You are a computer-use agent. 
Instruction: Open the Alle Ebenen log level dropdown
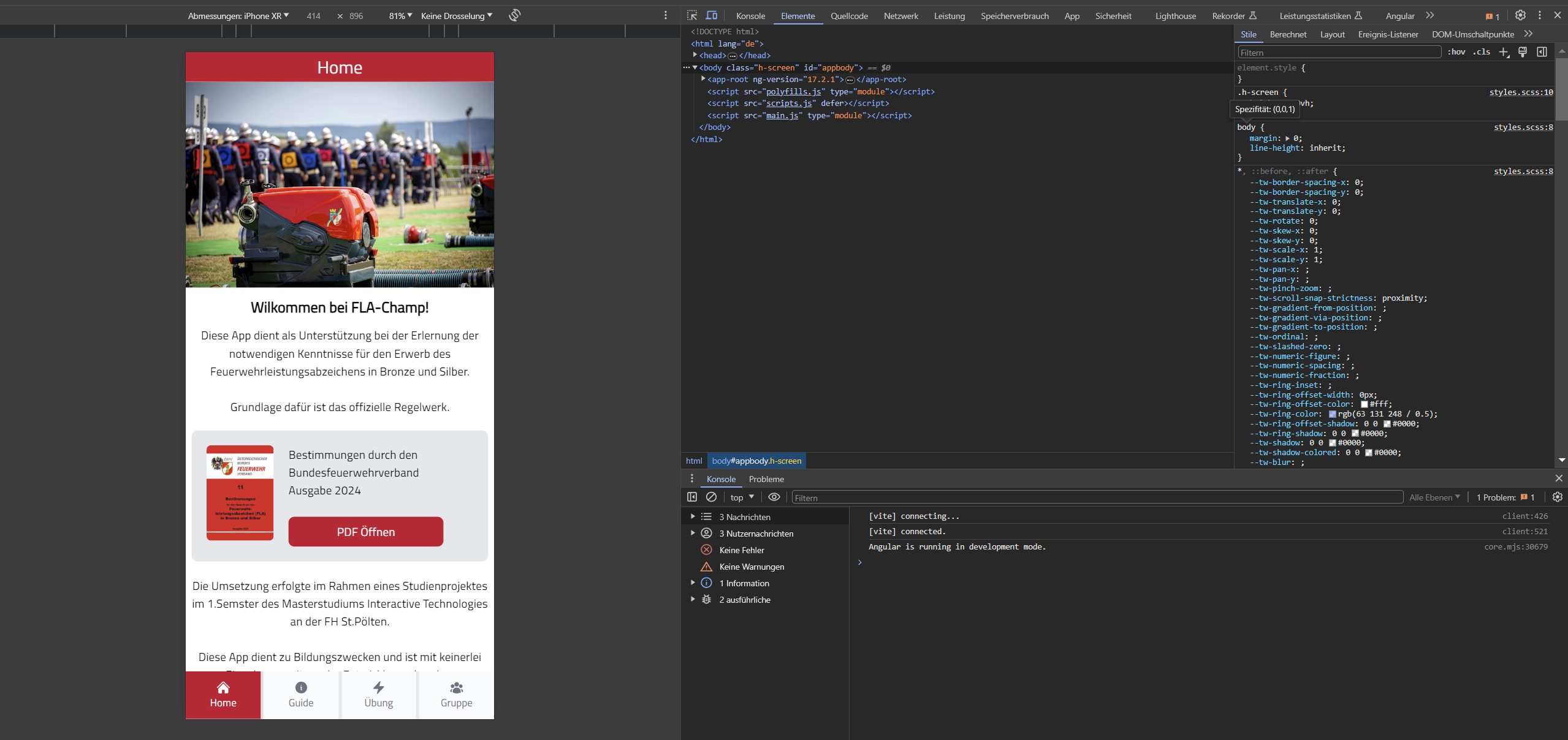[1434, 497]
